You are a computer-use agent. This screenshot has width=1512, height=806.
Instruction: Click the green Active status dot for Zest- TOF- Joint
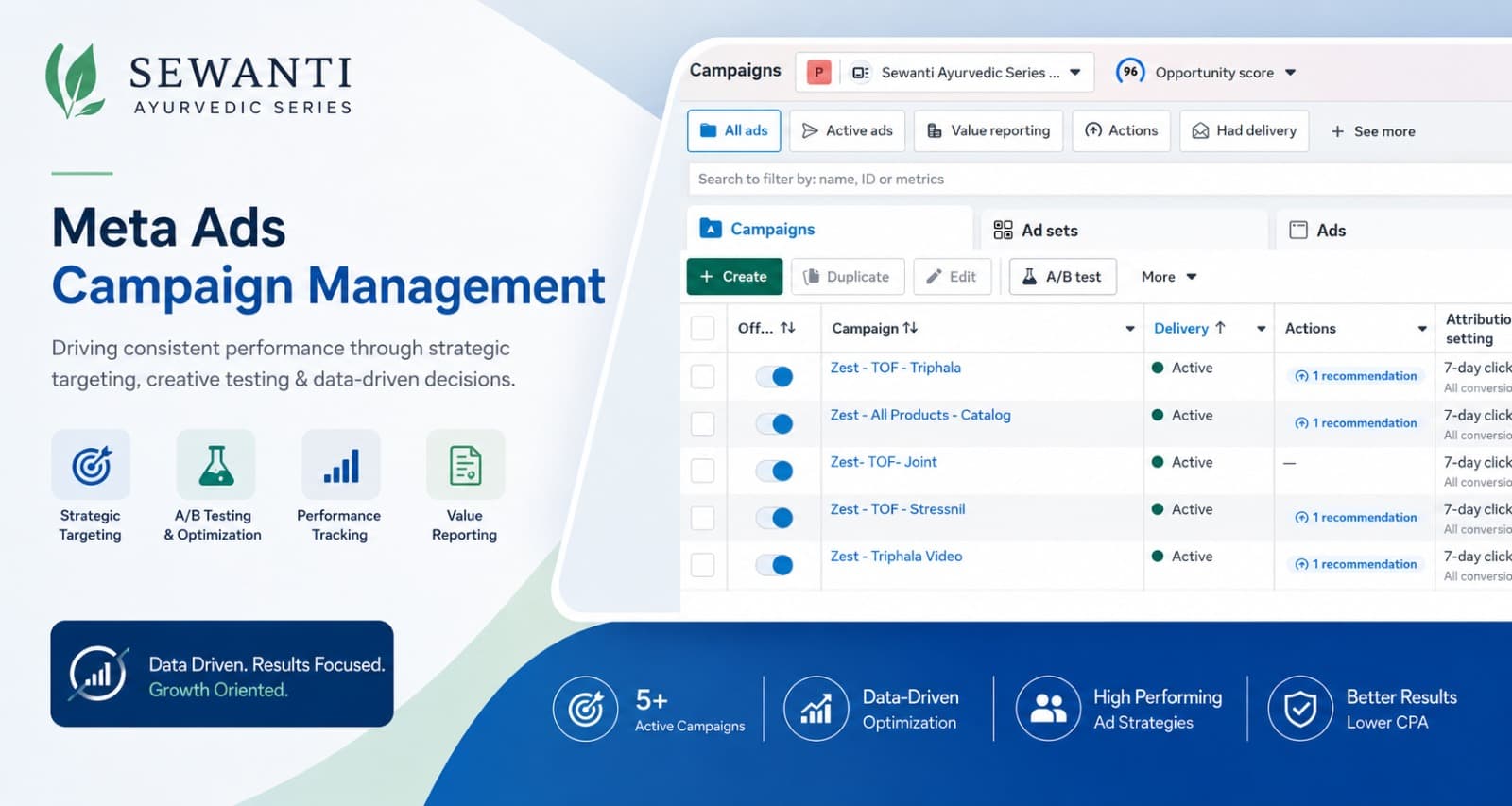[1158, 462]
